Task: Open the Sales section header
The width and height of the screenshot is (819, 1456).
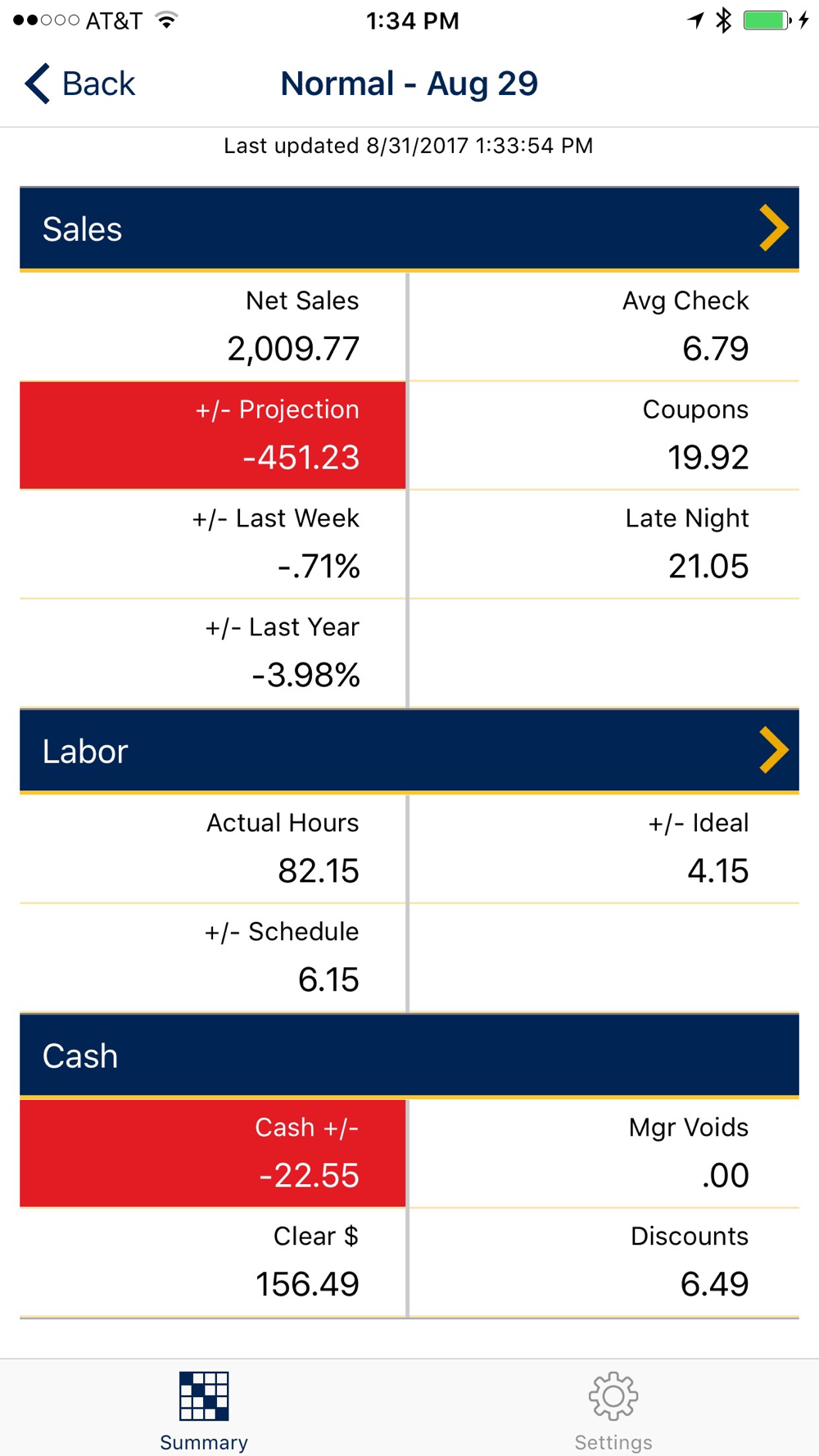Action: click(x=409, y=228)
